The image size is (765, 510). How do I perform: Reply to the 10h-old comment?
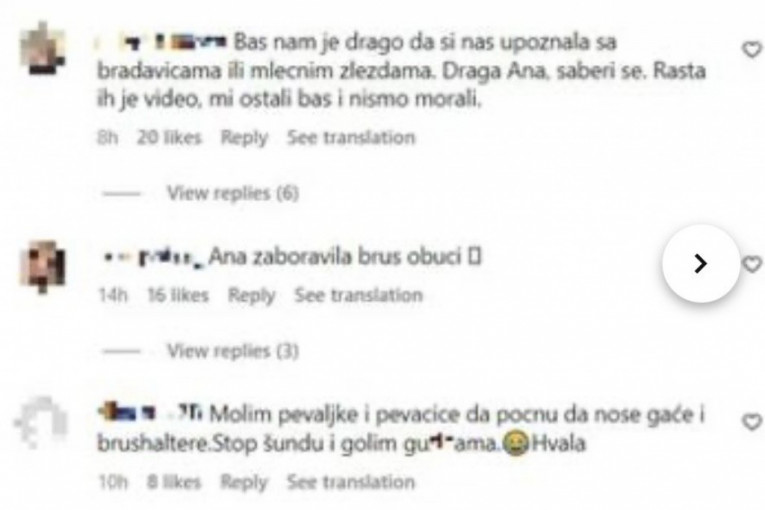[x=244, y=482]
